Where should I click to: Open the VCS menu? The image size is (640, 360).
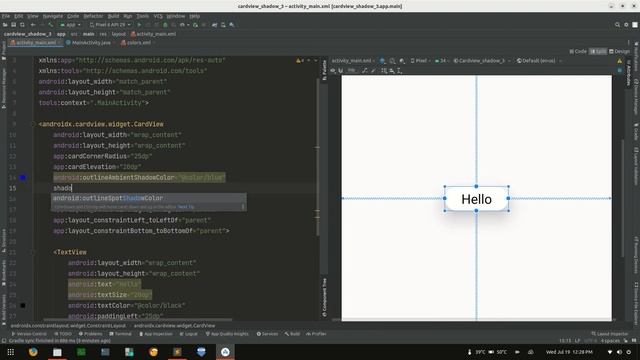[158, 16]
